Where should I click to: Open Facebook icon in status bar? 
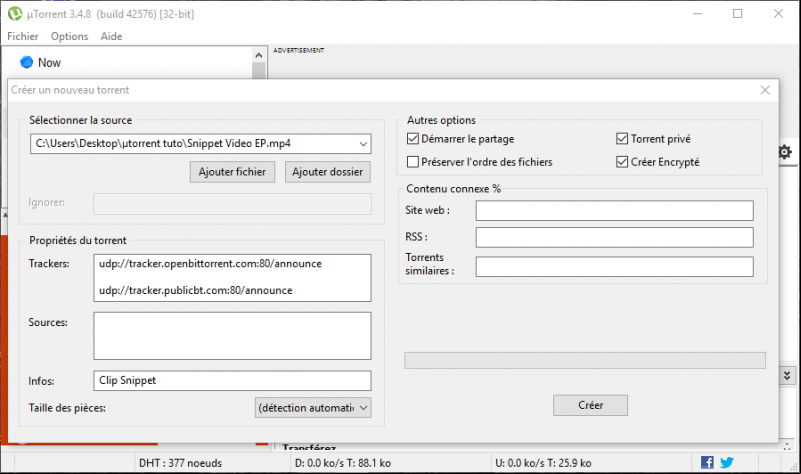click(707, 462)
